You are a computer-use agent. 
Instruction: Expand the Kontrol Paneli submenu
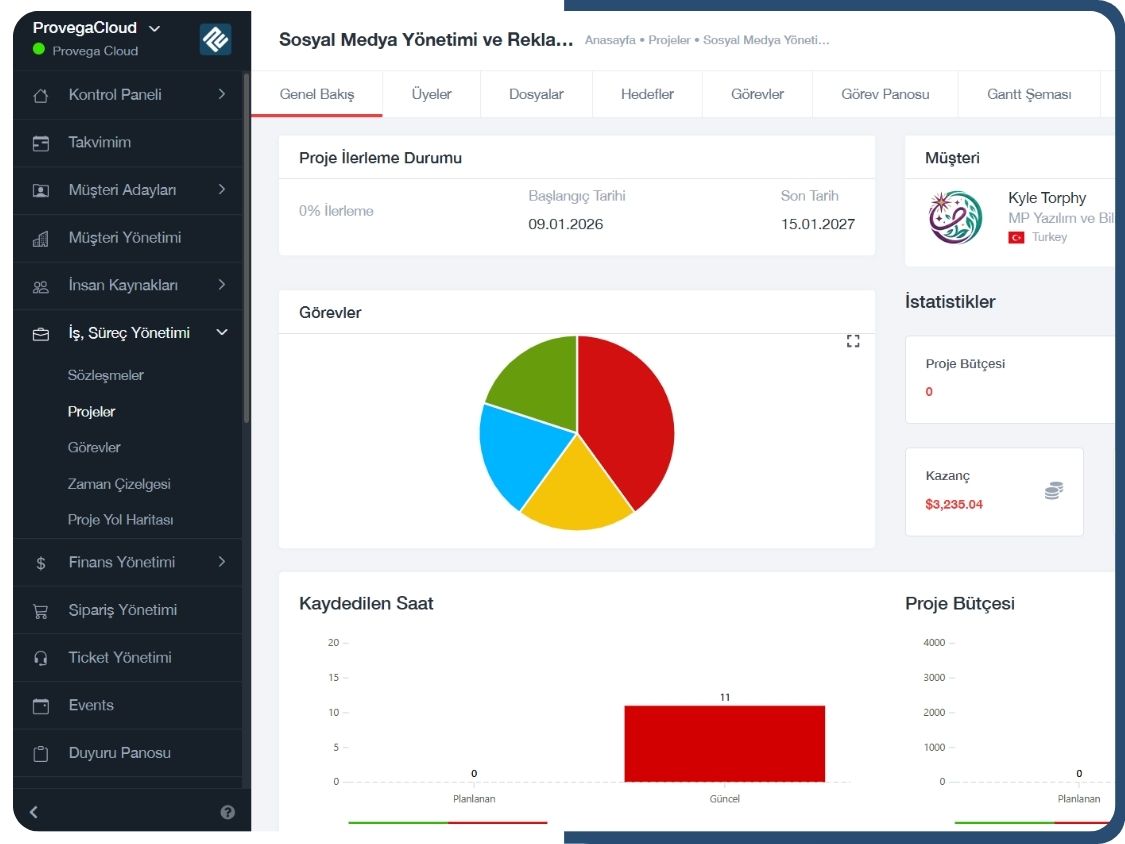pos(222,95)
